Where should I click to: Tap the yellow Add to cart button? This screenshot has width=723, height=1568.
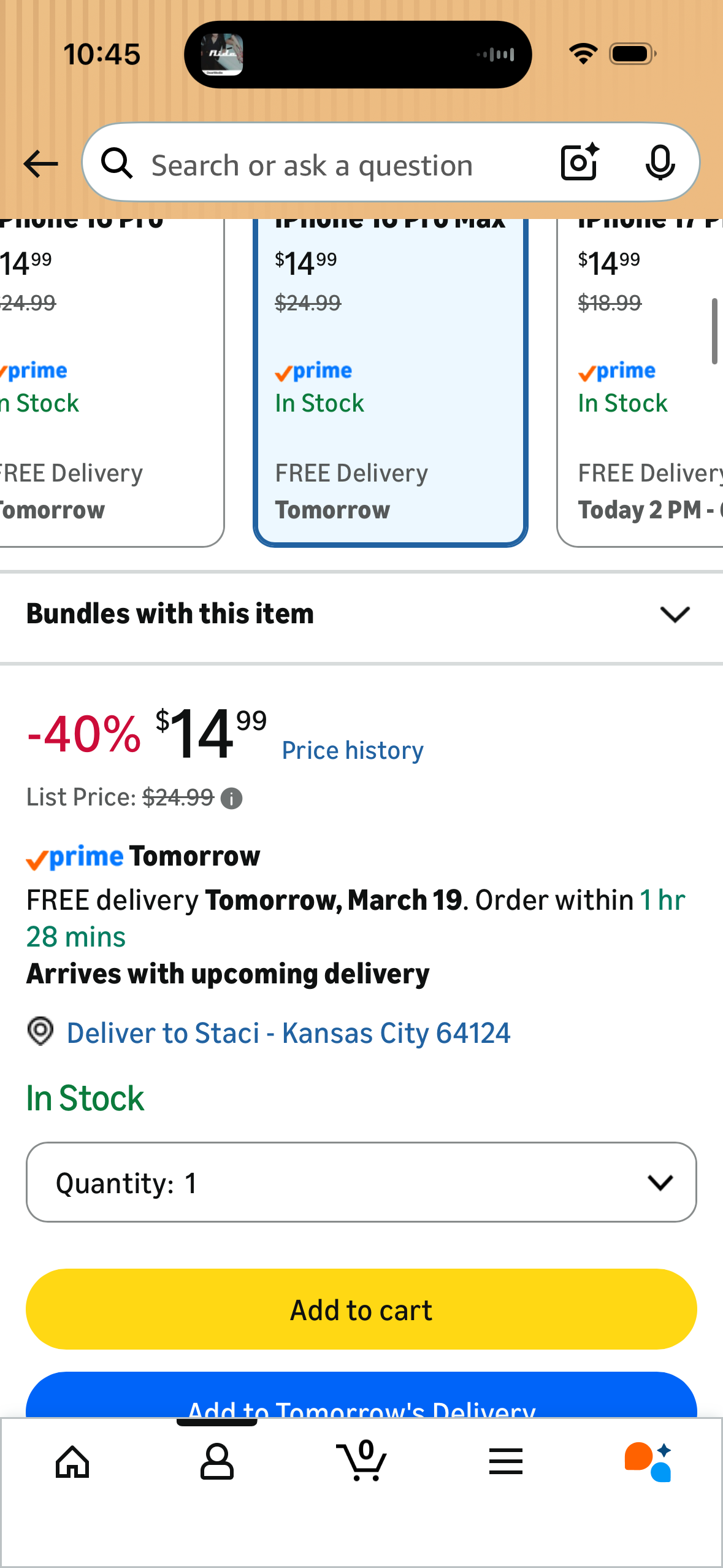coord(361,1309)
